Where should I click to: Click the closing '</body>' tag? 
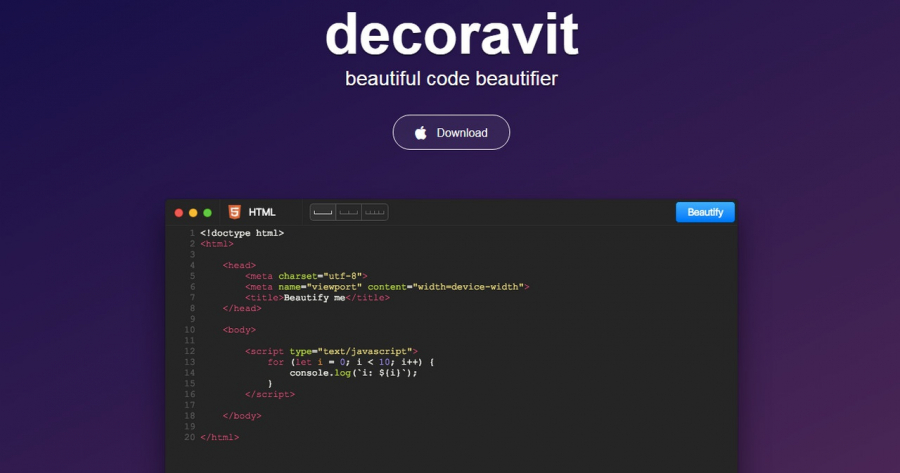[x=242, y=416]
